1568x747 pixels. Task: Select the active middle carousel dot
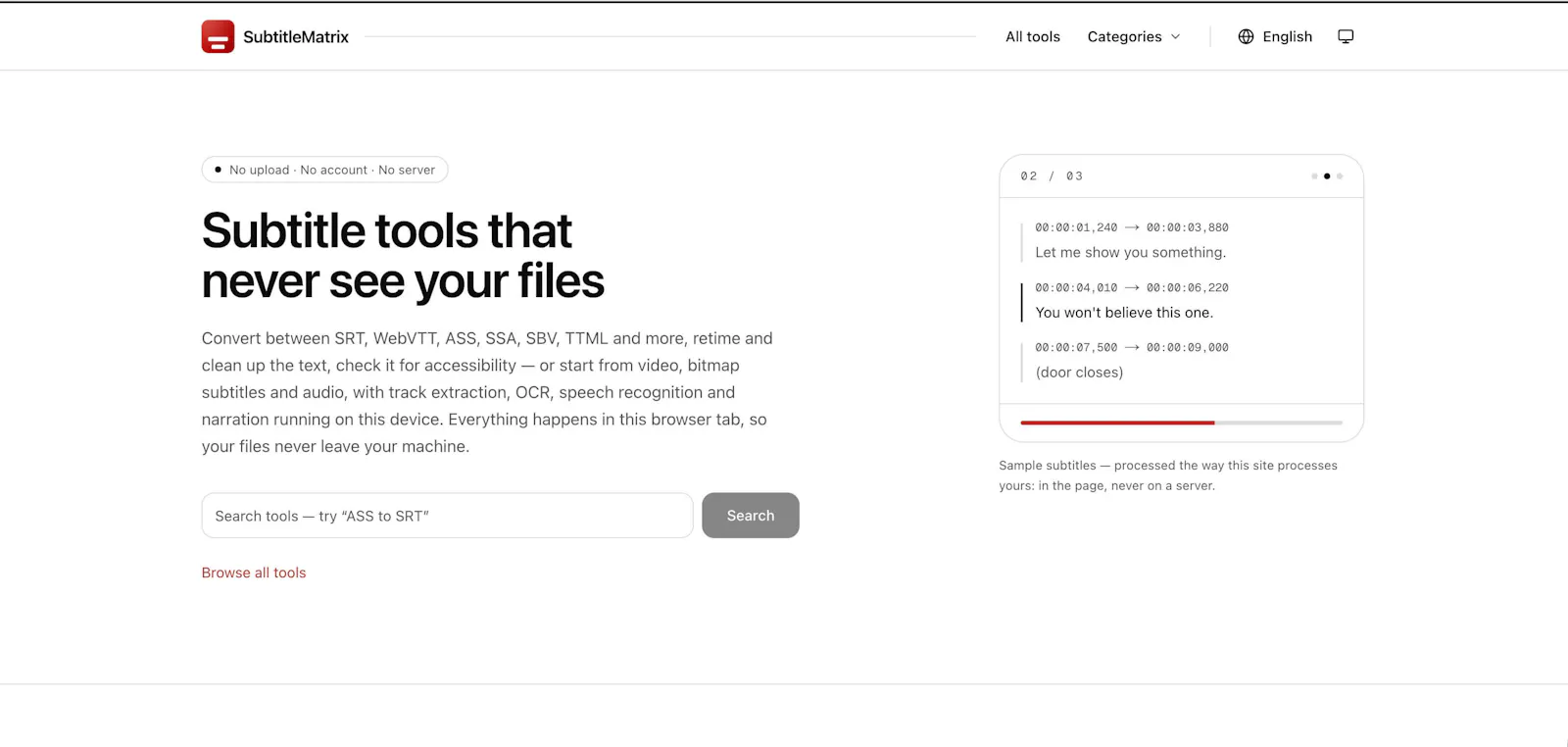tap(1327, 176)
